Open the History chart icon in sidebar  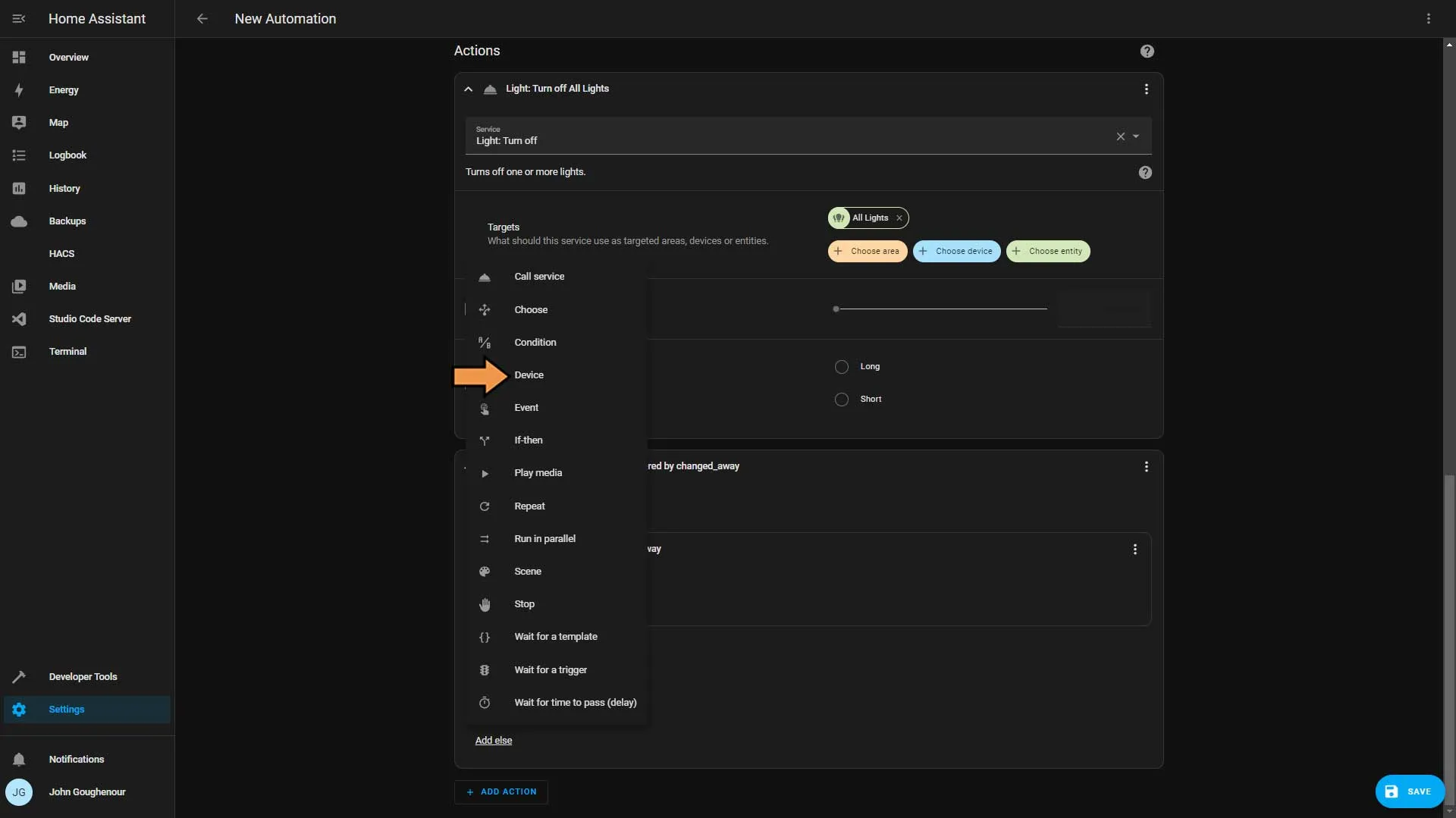point(19,188)
